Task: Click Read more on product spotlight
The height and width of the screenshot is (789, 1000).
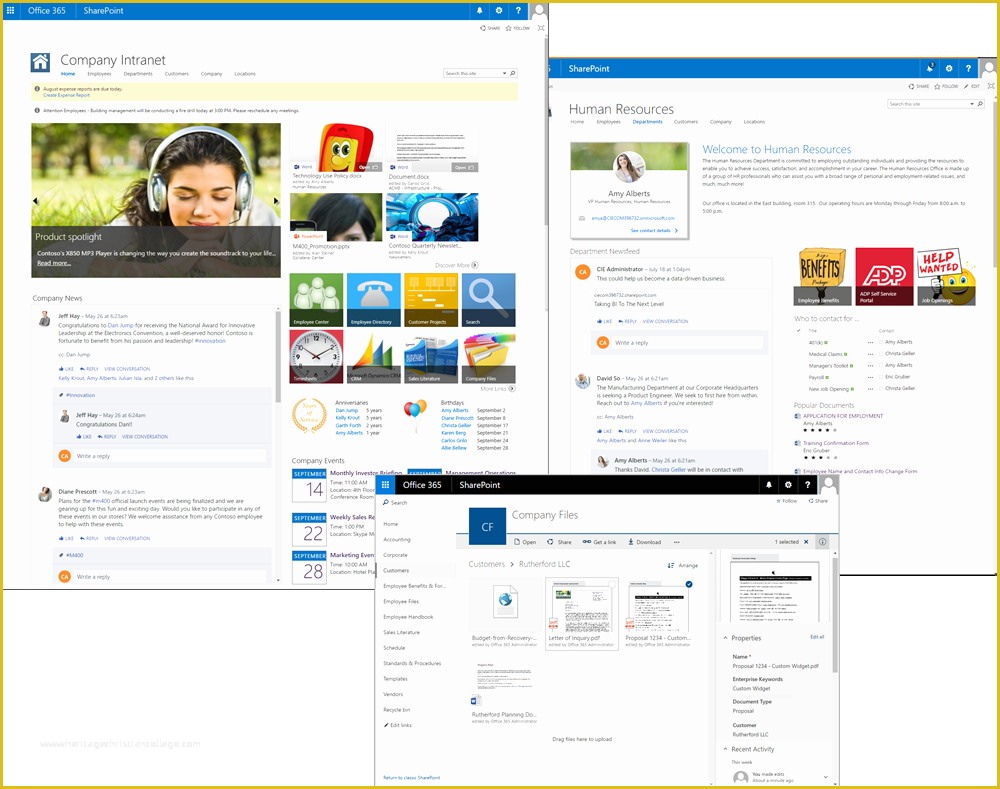Action: [54, 263]
